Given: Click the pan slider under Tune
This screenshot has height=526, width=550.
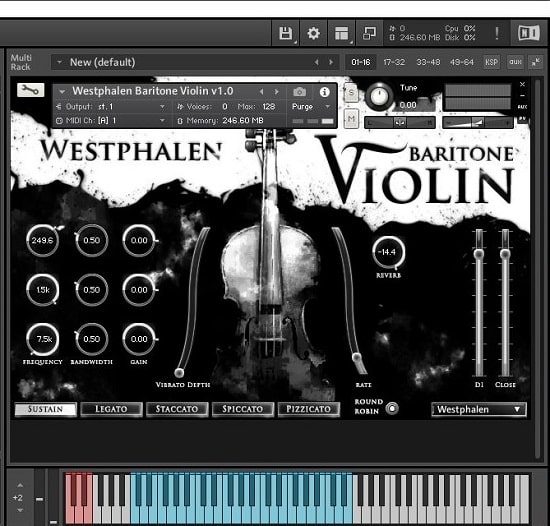Looking at the screenshot, I should pyautogui.click(x=400, y=122).
